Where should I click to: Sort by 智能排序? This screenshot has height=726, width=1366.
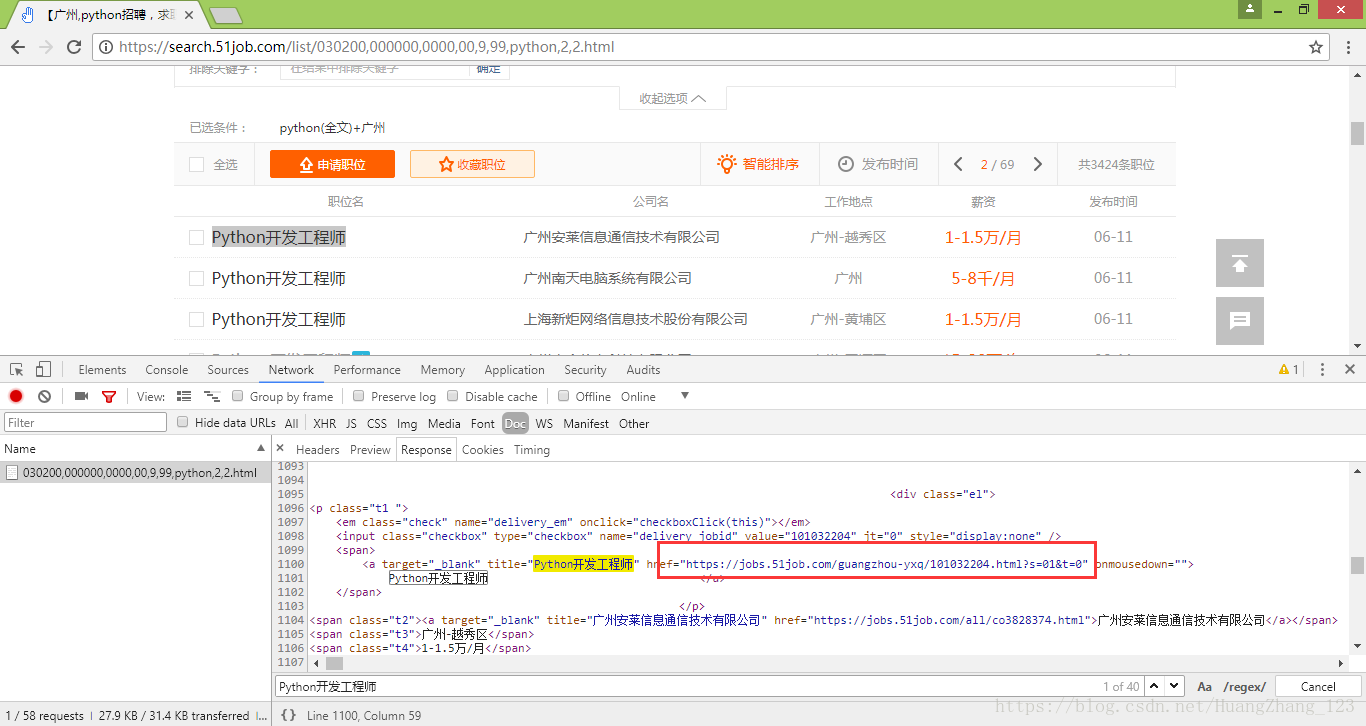[758, 164]
